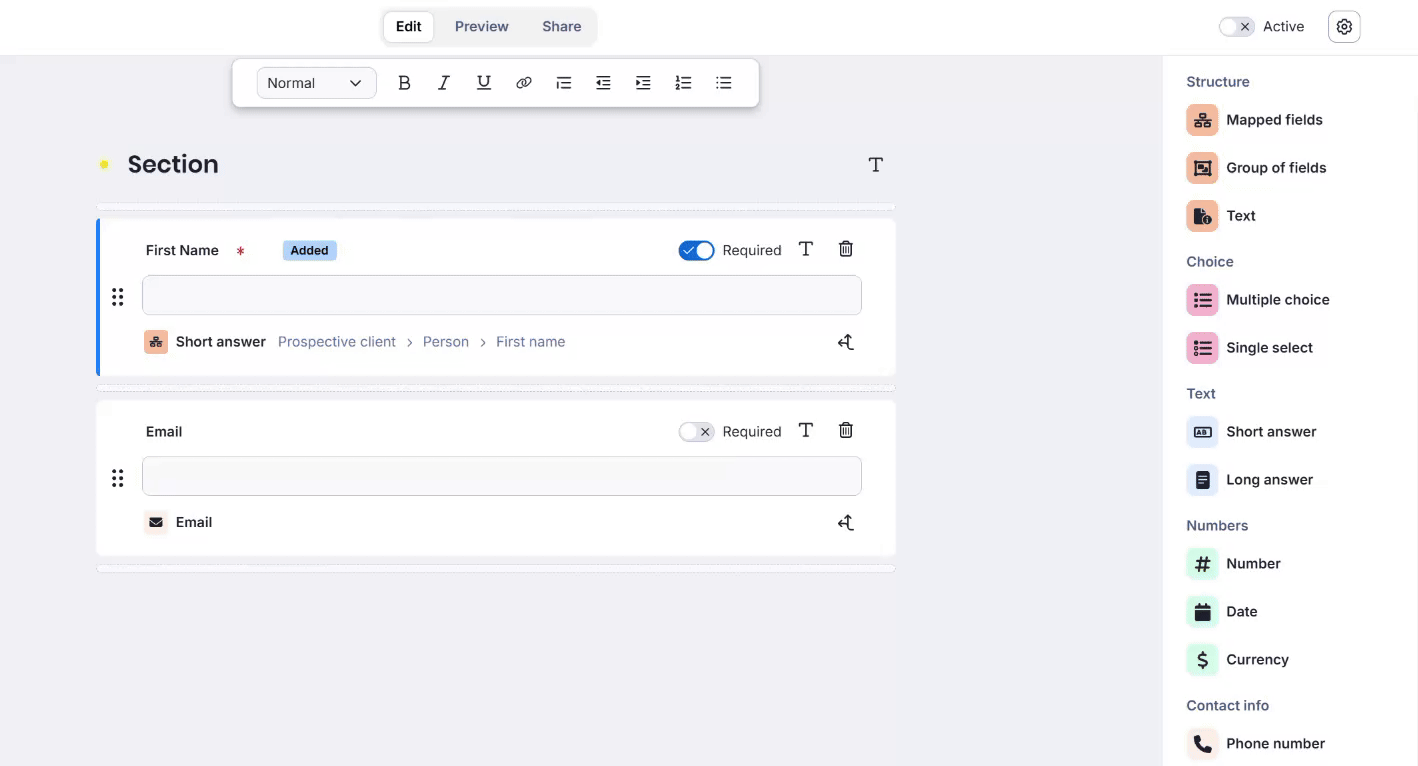Image resolution: width=1418 pixels, height=766 pixels.
Task: Open the Normal text style dropdown
Action: click(316, 83)
